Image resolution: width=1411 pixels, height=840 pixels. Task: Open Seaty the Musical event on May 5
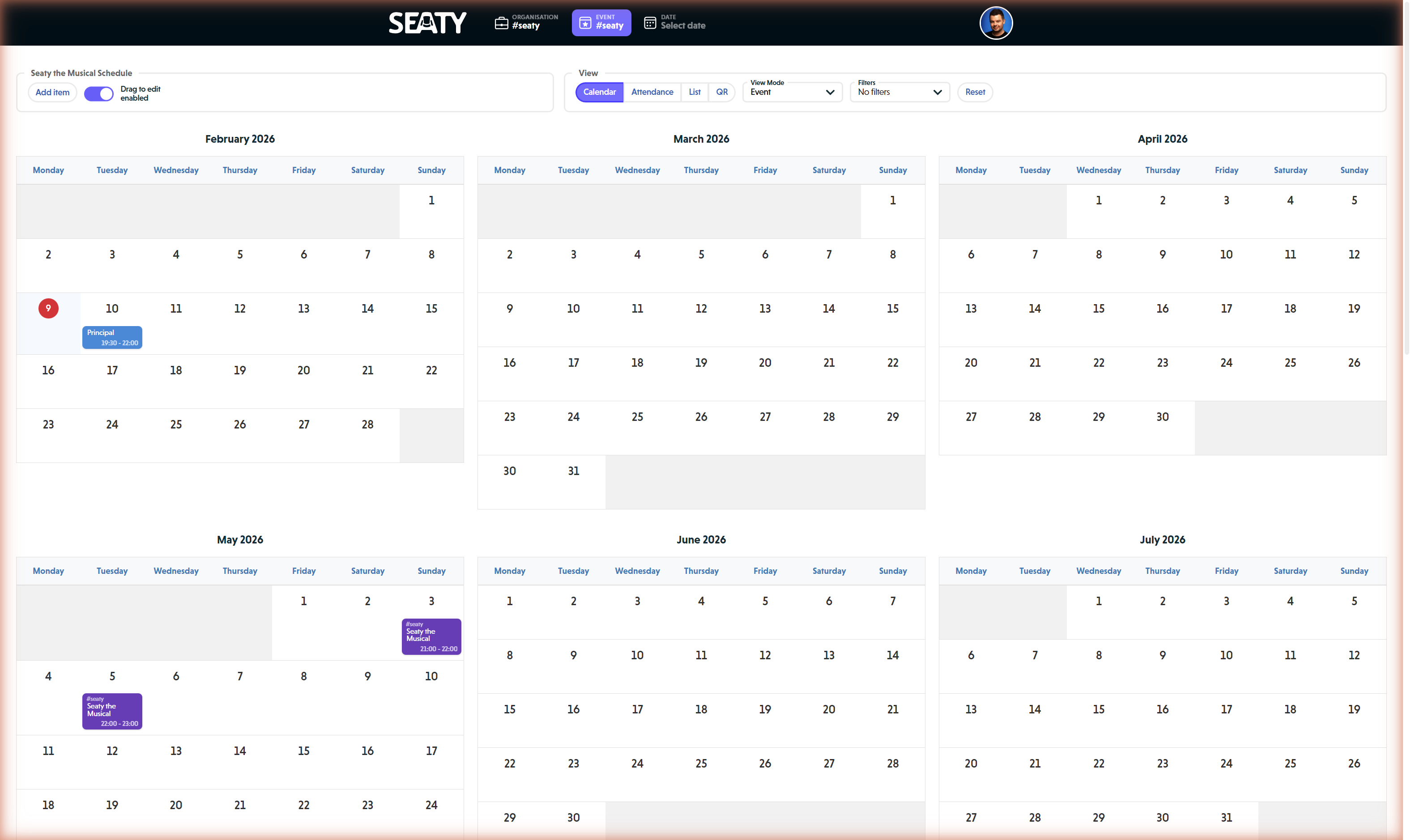(x=111, y=711)
